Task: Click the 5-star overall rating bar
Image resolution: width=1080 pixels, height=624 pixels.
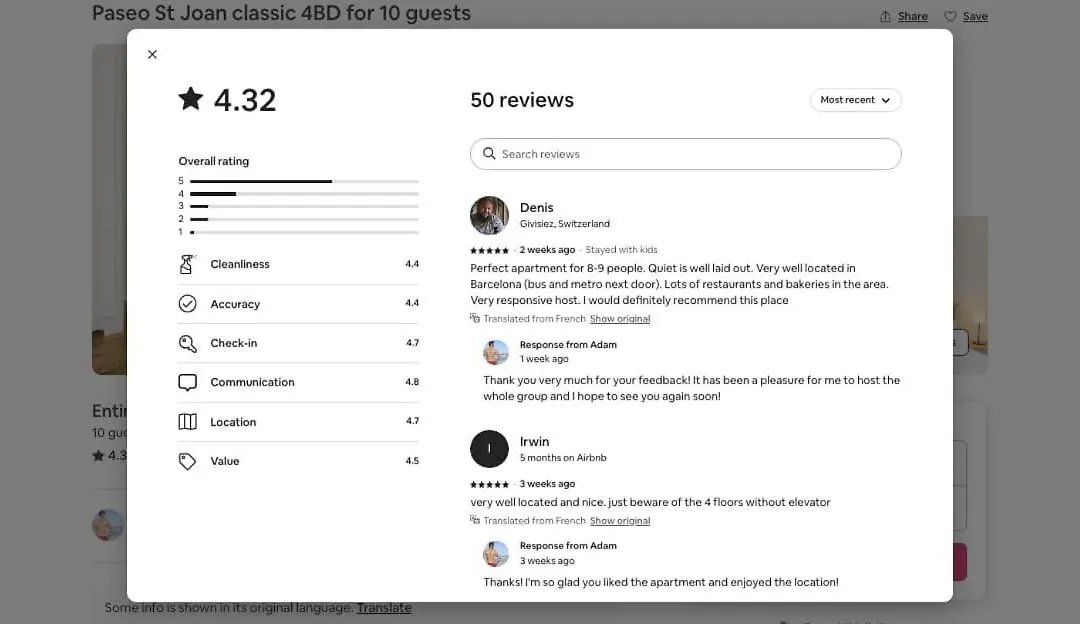Action: pyautogui.click(x=304, y=181)
